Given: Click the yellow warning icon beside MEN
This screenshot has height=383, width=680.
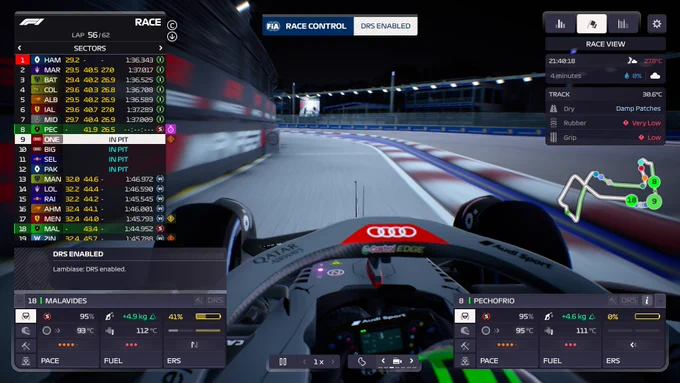Looking at the screenshot, I should pos(171,219).
